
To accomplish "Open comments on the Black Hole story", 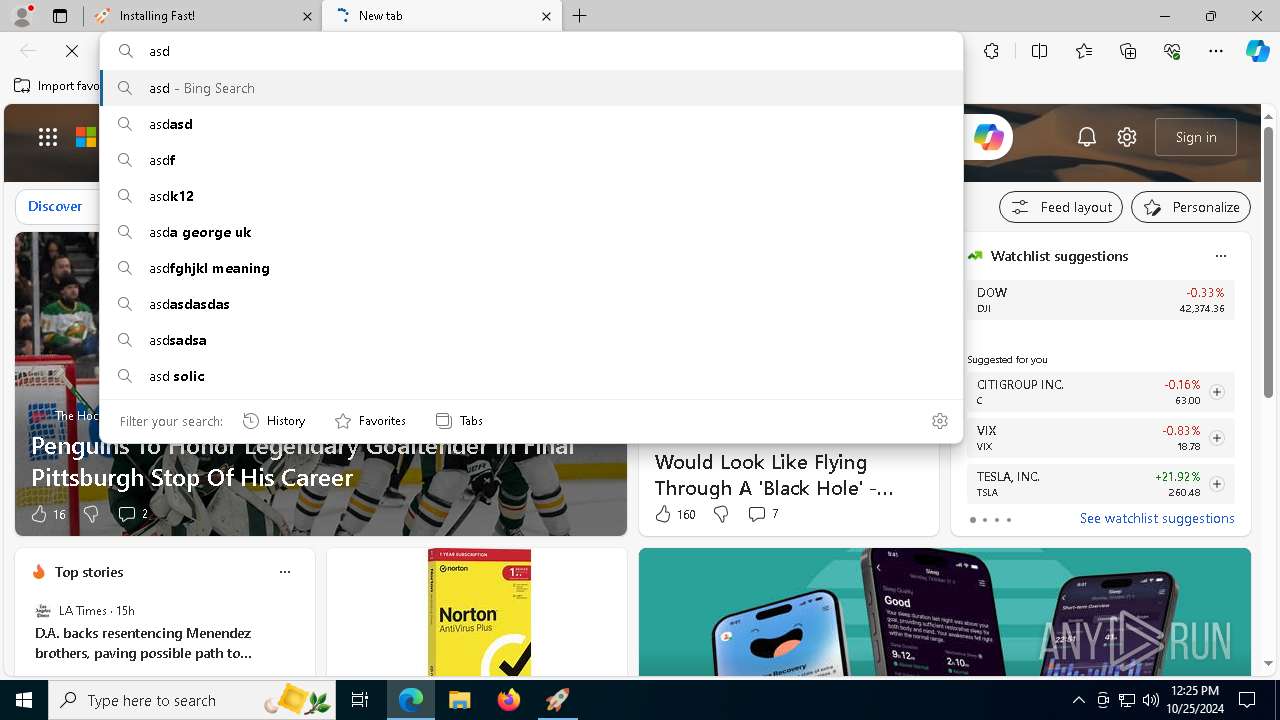I will coord(763,514).
